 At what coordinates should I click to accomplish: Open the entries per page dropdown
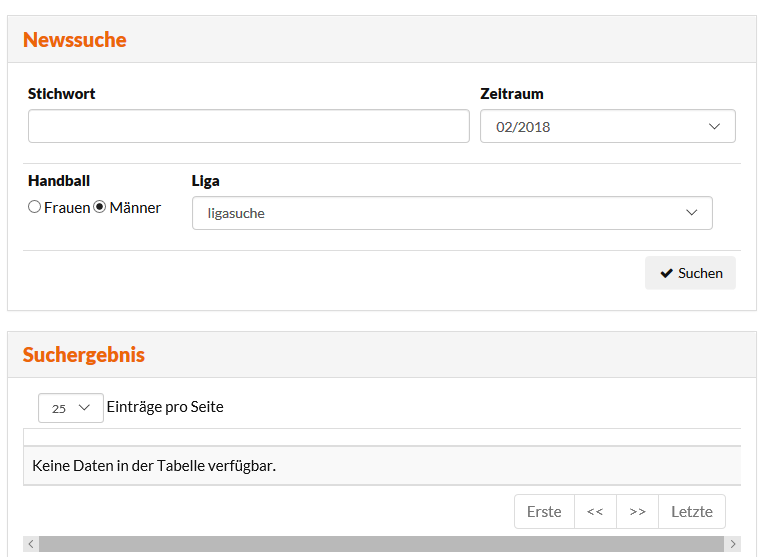coord(71,408)
